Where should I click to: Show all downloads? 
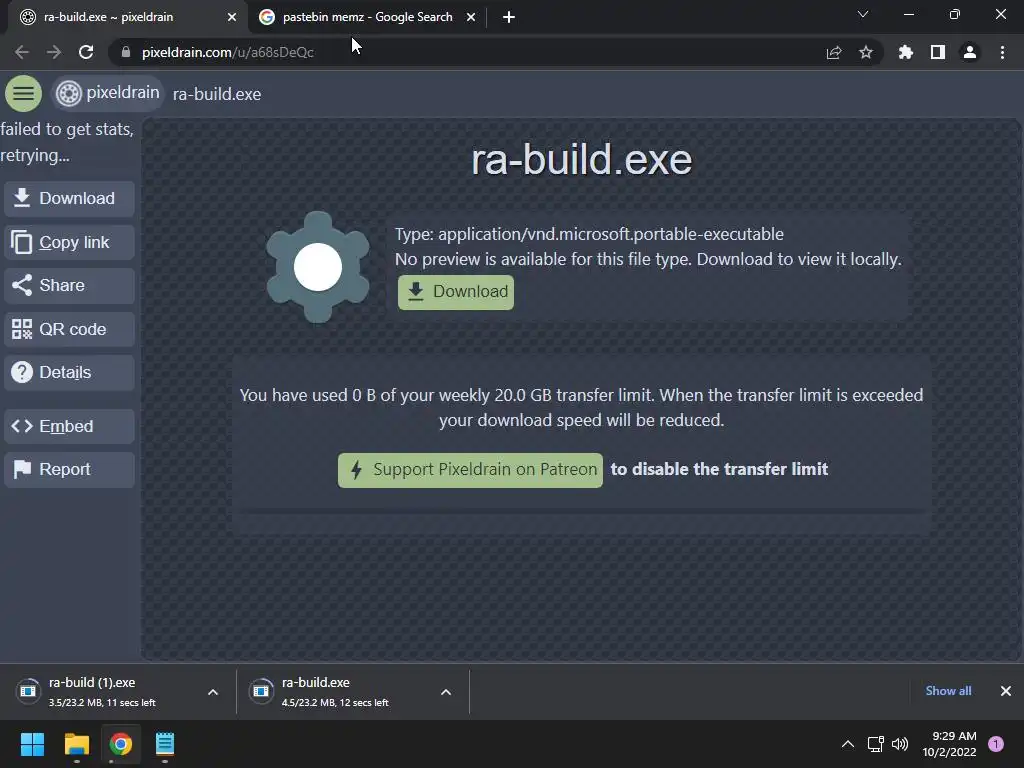point(948,691)
